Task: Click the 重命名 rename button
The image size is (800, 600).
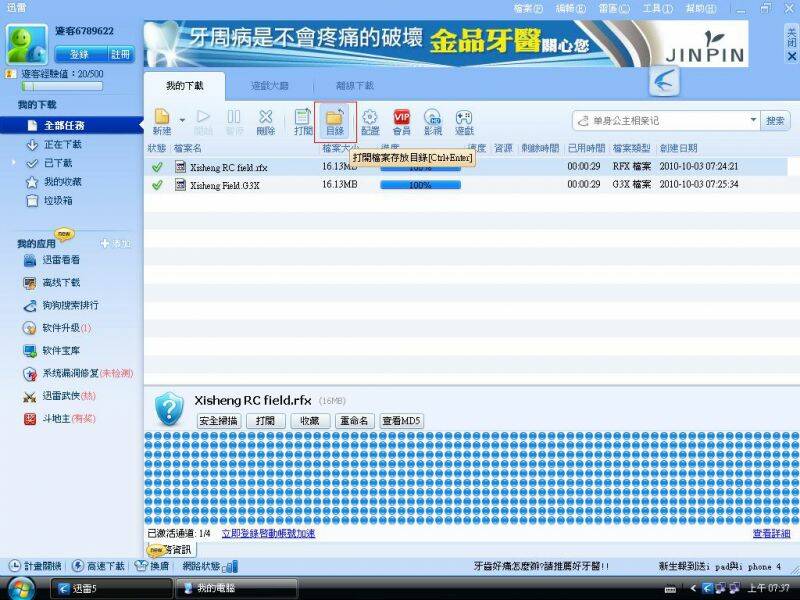Action: [354, 421]
